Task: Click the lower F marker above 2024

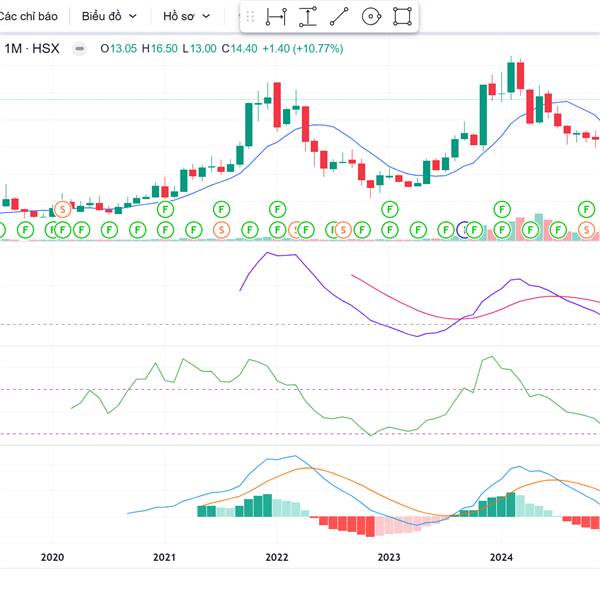Action: click(x=502, y=230)
